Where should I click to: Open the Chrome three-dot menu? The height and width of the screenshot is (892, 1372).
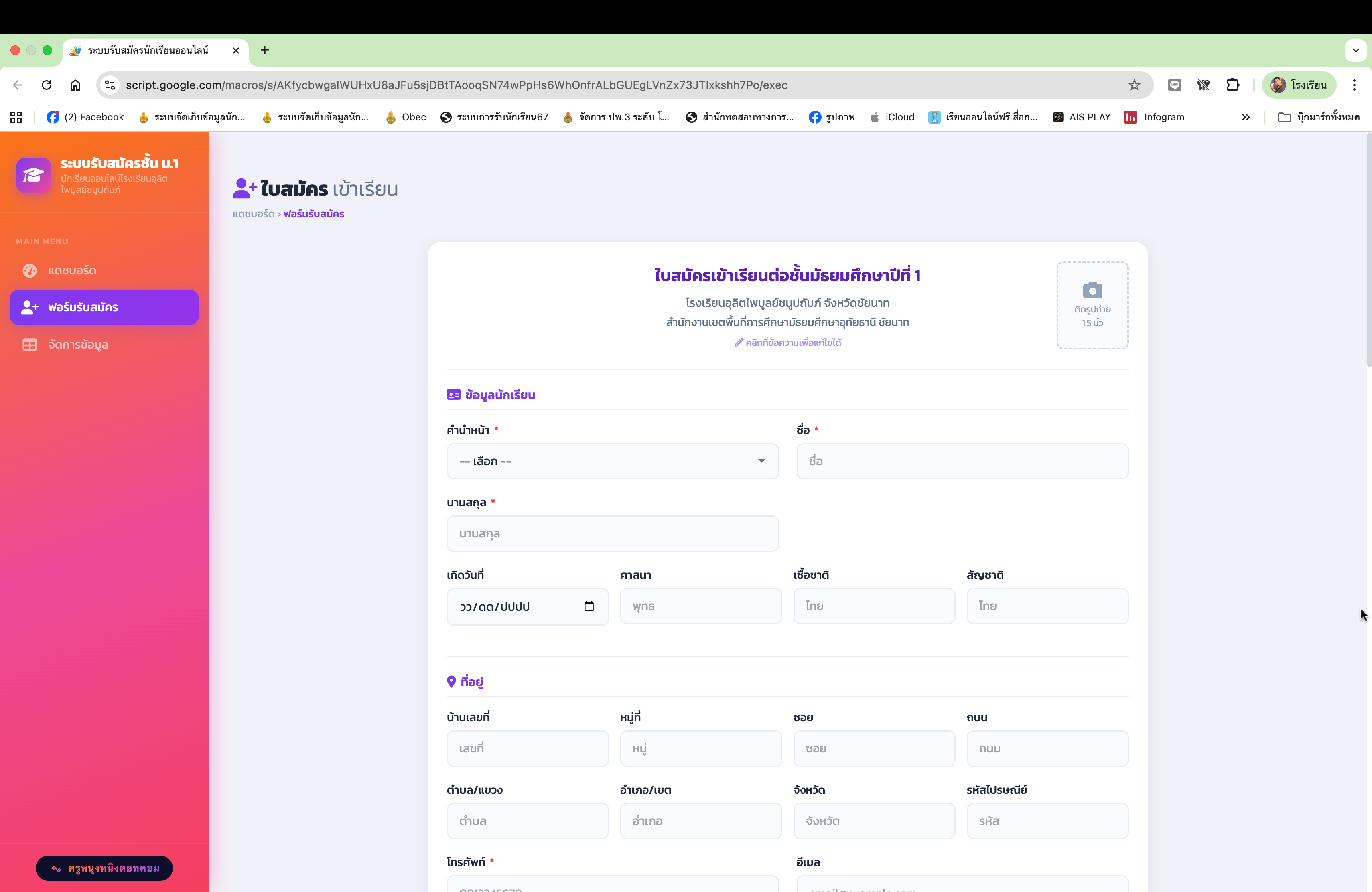pos(1354,85)
